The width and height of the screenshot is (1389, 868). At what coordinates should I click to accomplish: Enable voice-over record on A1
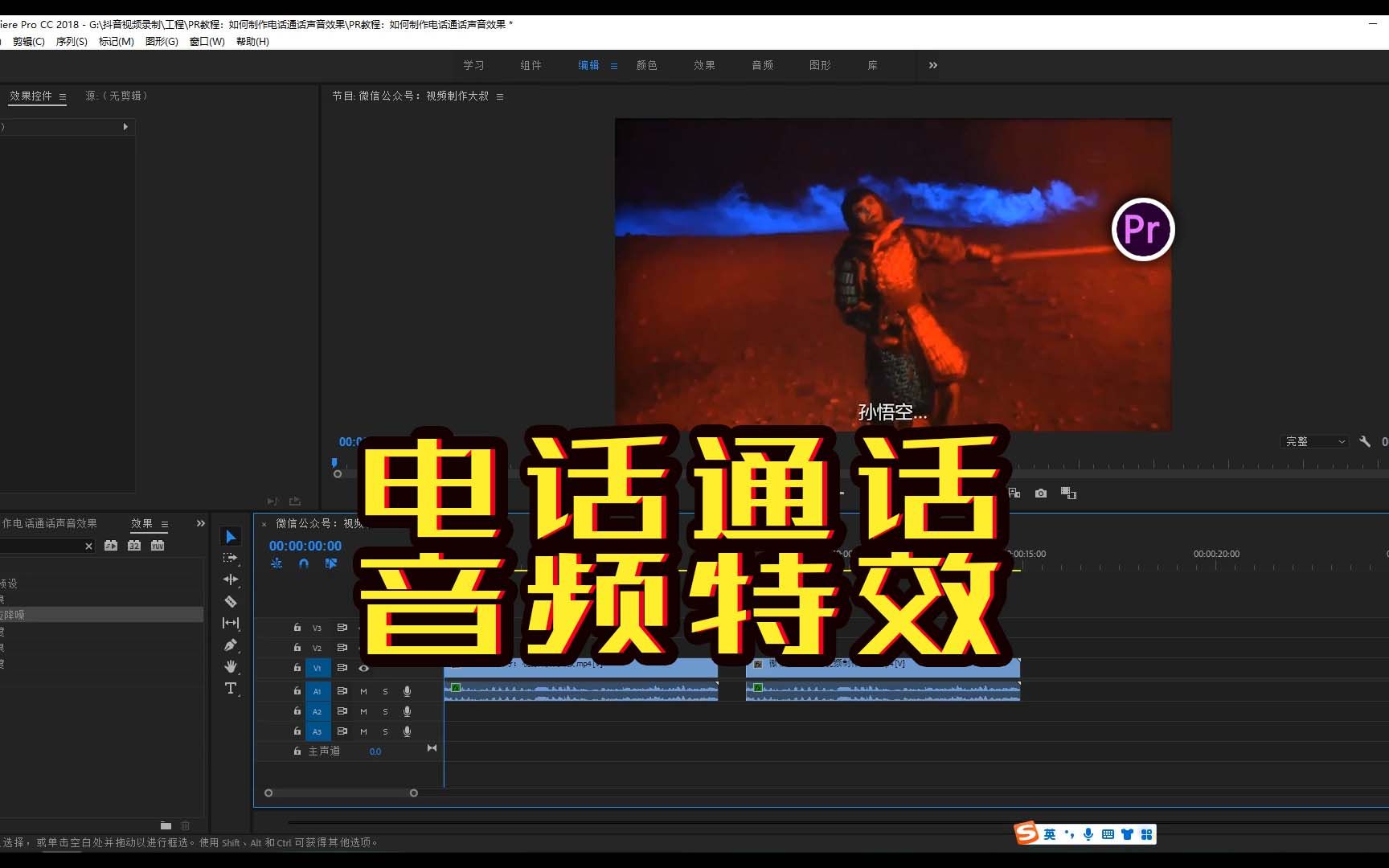407,691
